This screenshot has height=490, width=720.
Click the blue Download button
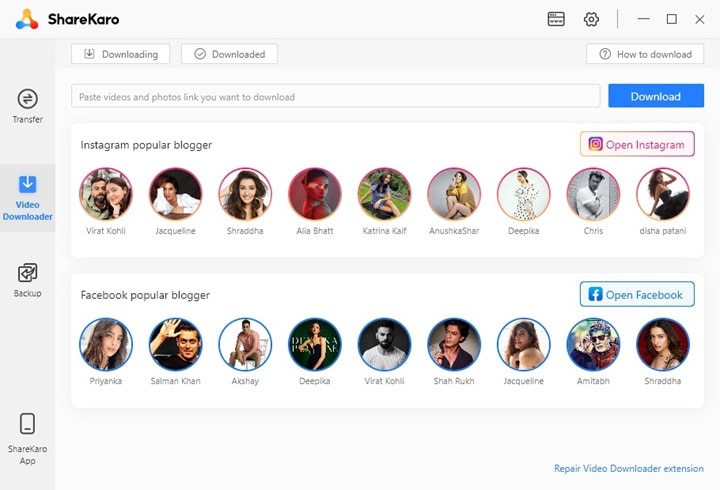tap(656, 96)
